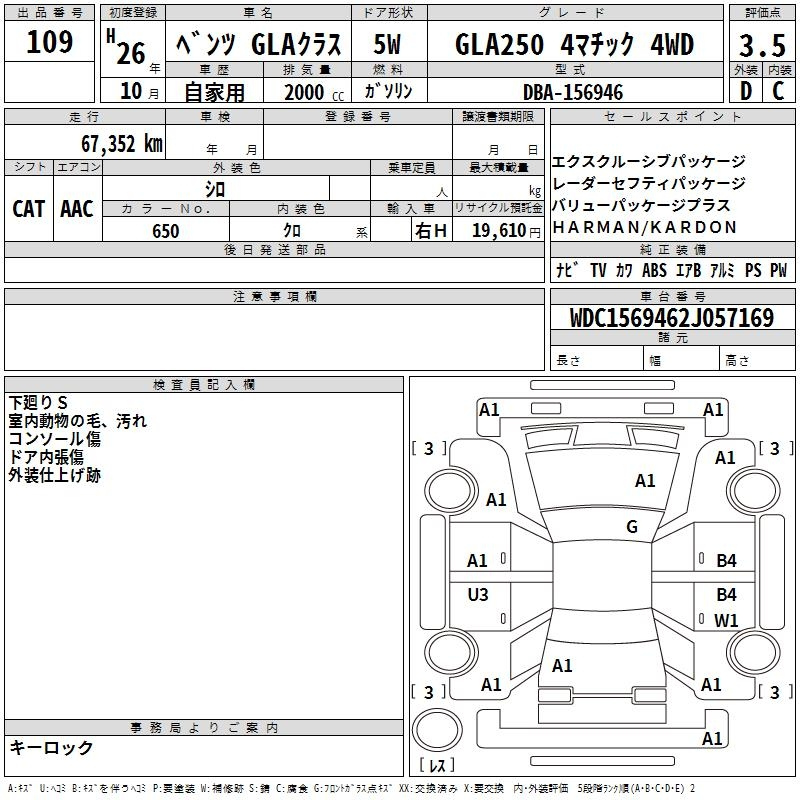Click the 下回りS inspector note line
This screenshot has height=800, width=800.
[38, 403]
